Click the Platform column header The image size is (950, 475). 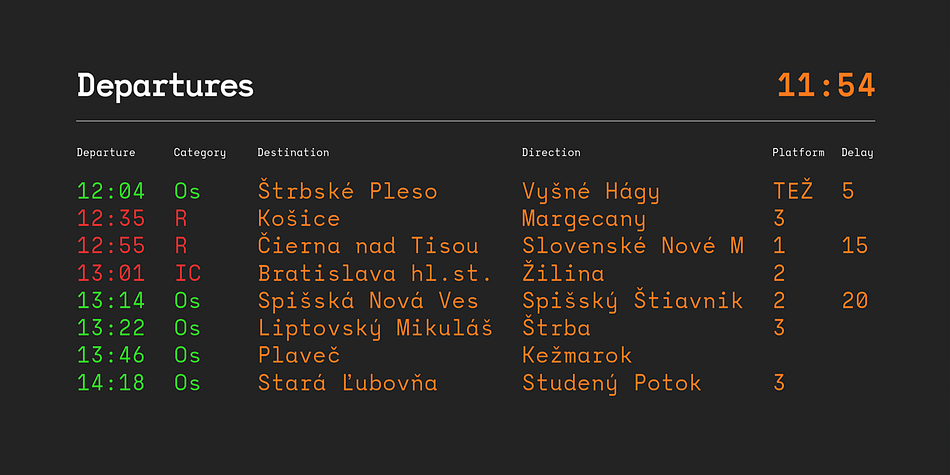click(x=798, y=153)
